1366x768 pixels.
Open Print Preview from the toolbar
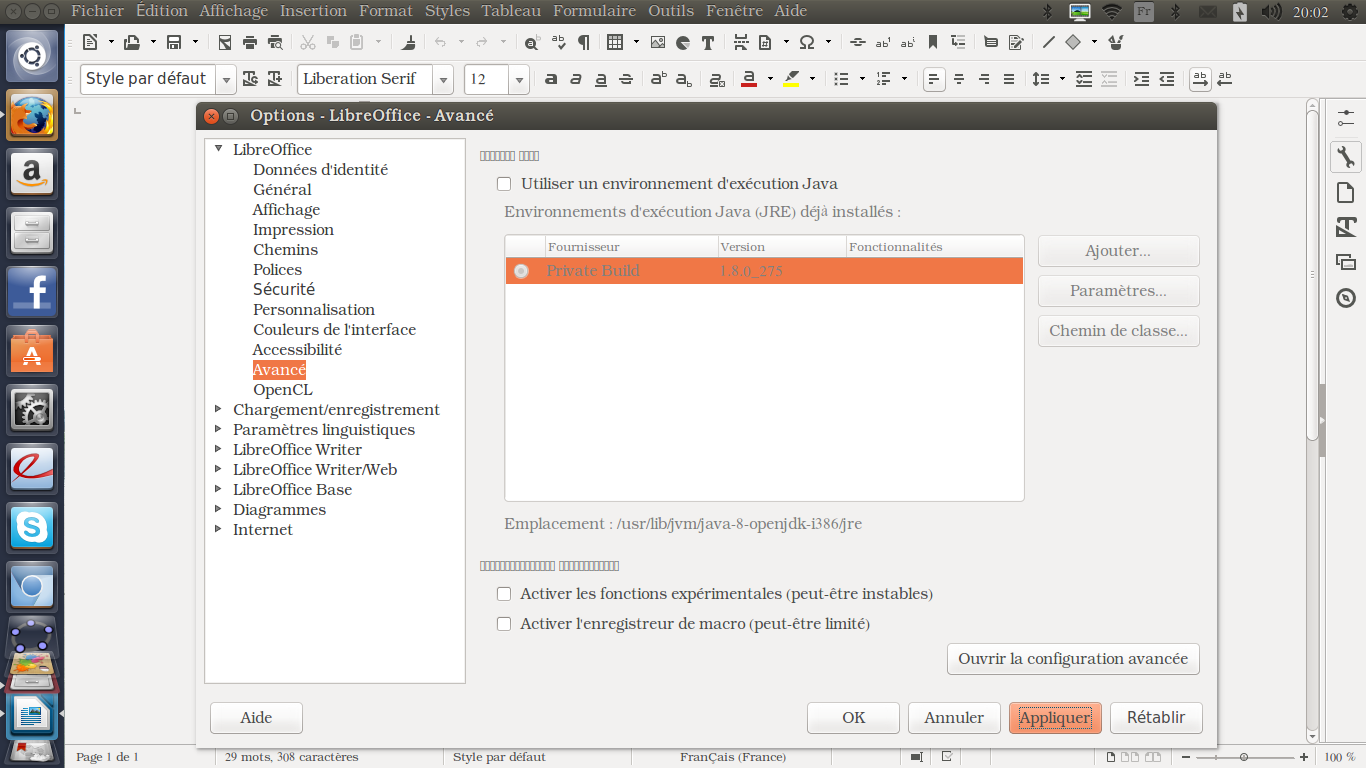[x=274, y=42]
